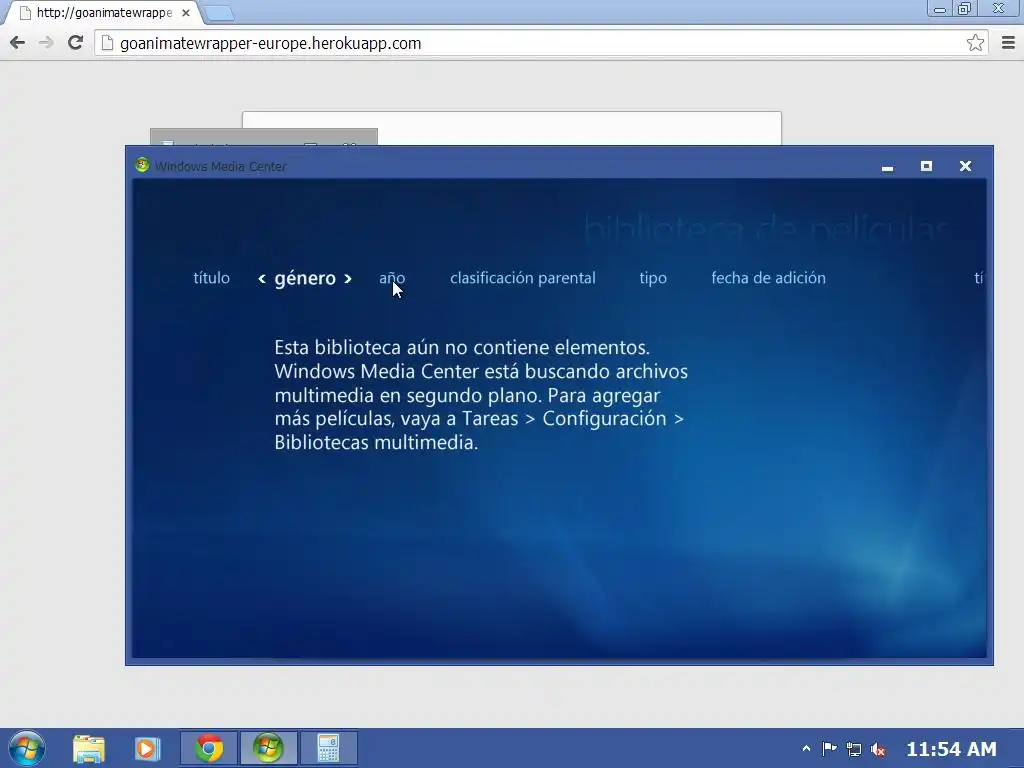Screen dimensions: 1024x768
Task: Go back in Chrome browser
Action: tap(18, 43)
